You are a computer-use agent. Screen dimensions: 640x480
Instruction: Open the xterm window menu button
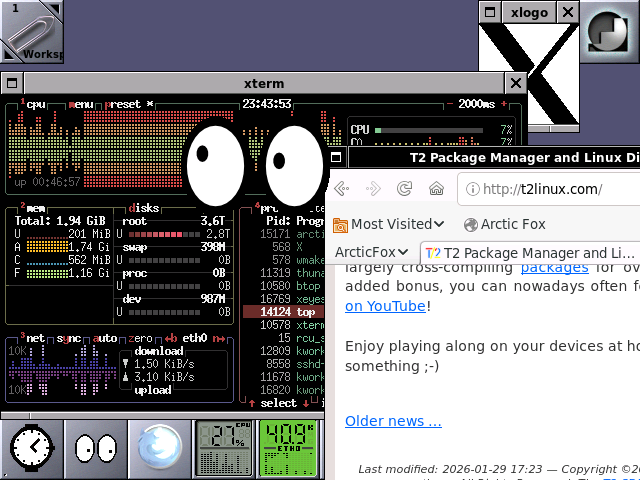pyautogui.click(x=15, y=83)
